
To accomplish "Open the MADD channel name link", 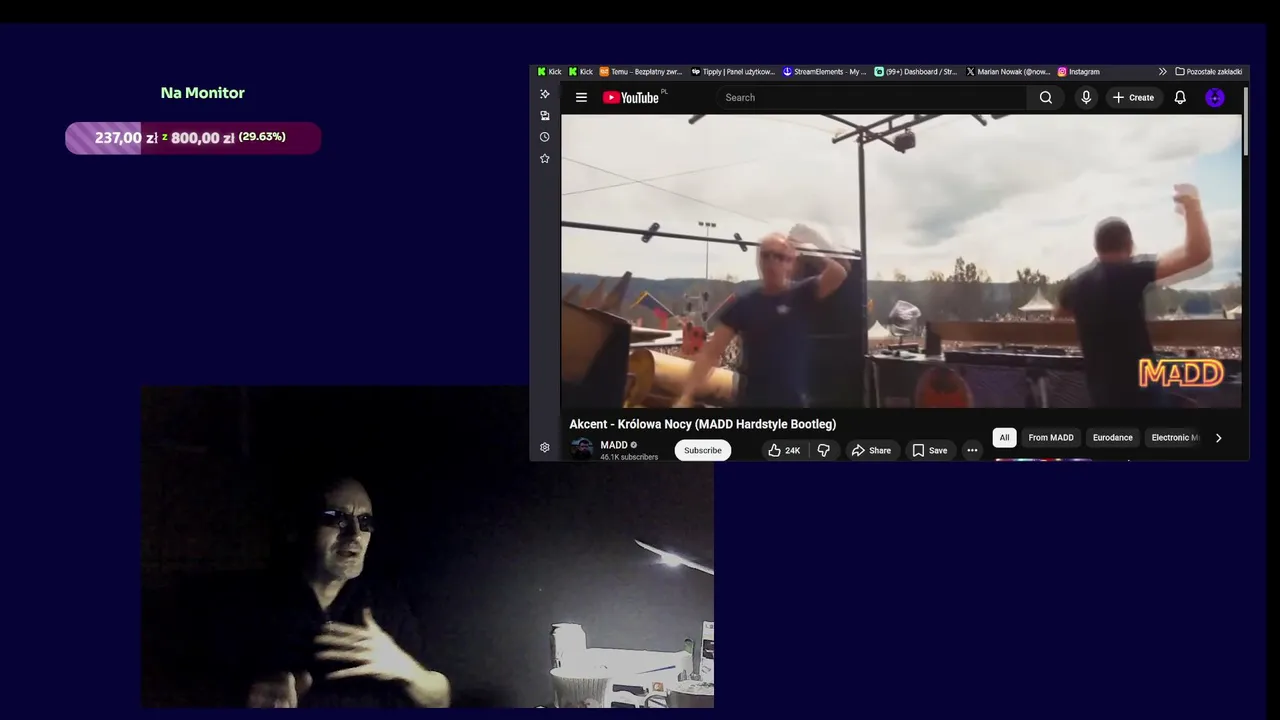I will [x=614, y=445].
